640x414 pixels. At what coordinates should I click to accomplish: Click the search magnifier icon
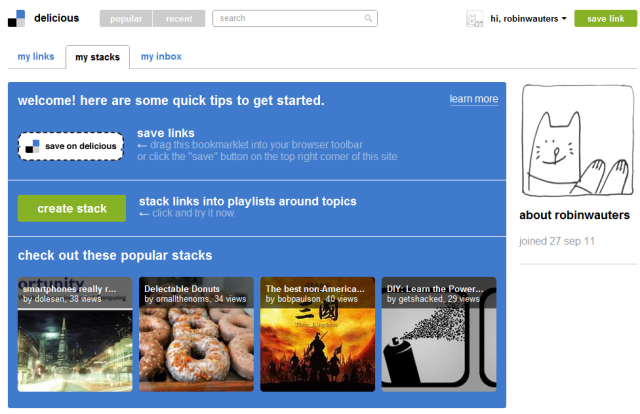tap(369, 18)
